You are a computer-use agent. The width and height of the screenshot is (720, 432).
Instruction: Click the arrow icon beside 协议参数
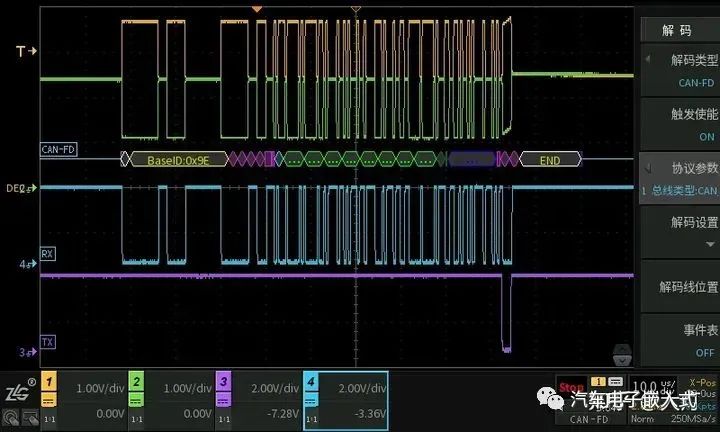click(648, 169)
